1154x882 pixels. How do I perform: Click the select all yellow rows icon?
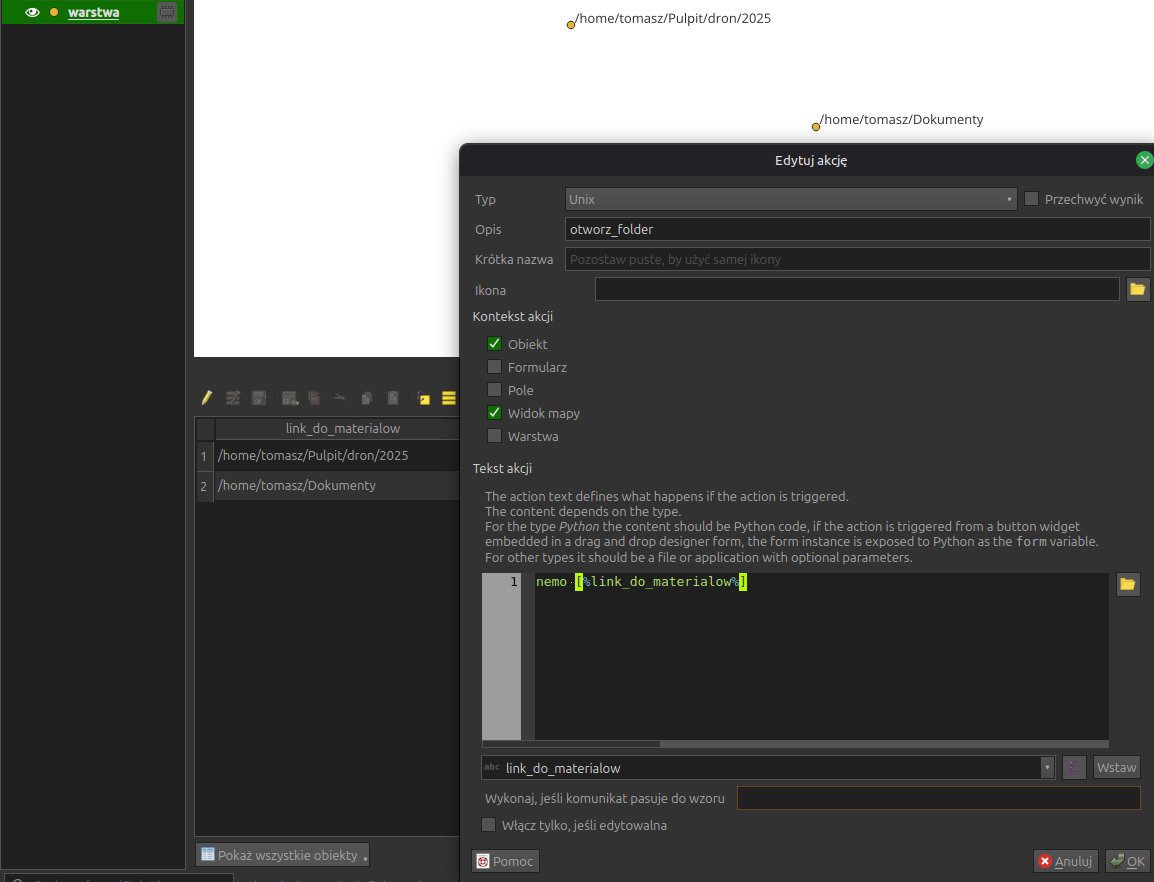pos(449,398)
